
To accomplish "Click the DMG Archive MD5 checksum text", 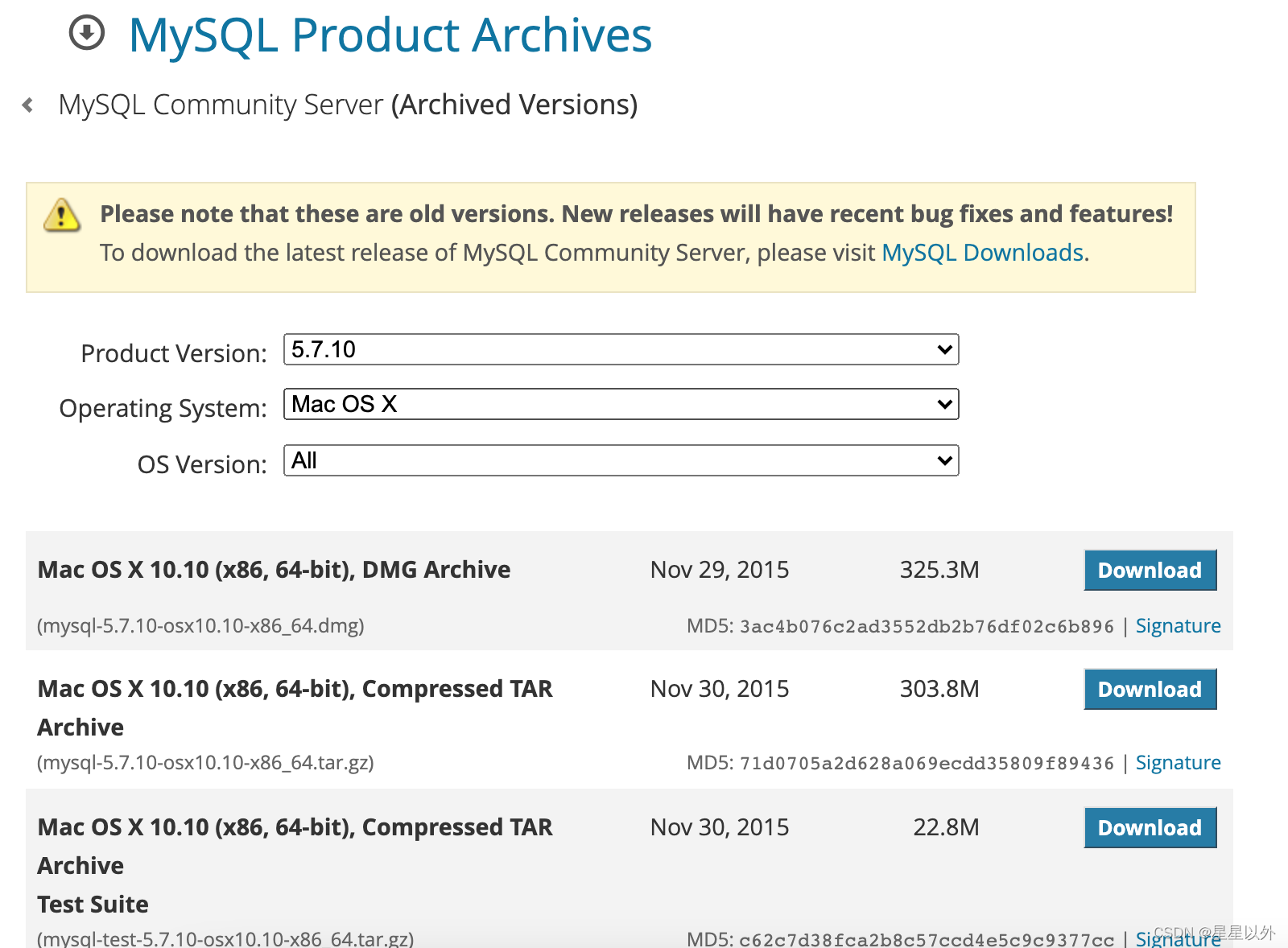I will point(926,627).
